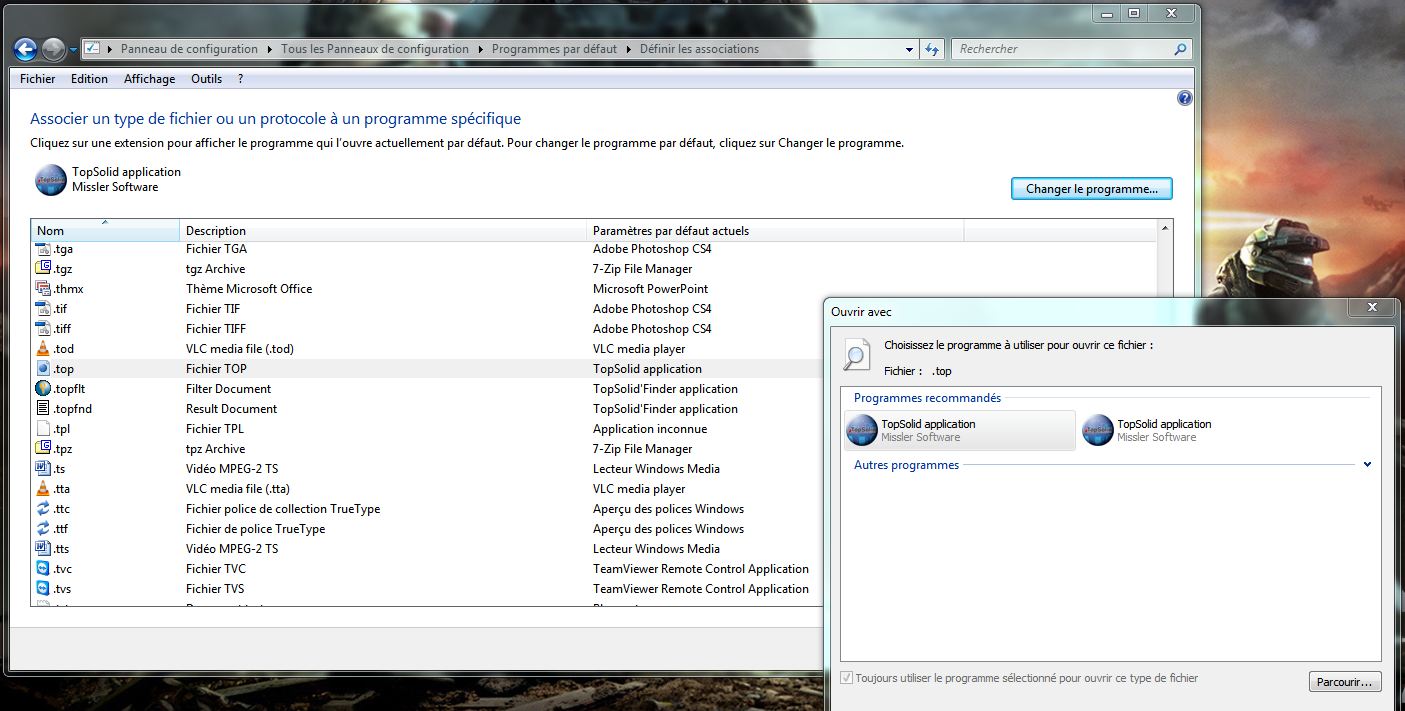Choose the non-highlighted TopSolid application entry
This screenshot has width=1405, height=711.
point(1196,430)
